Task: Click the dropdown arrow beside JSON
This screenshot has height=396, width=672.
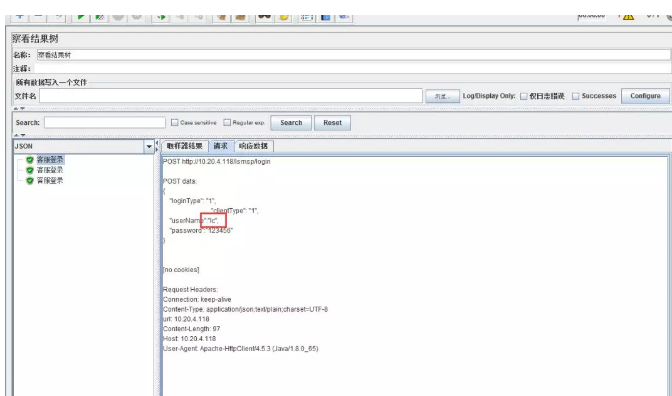Action: (x=149, y=147)
